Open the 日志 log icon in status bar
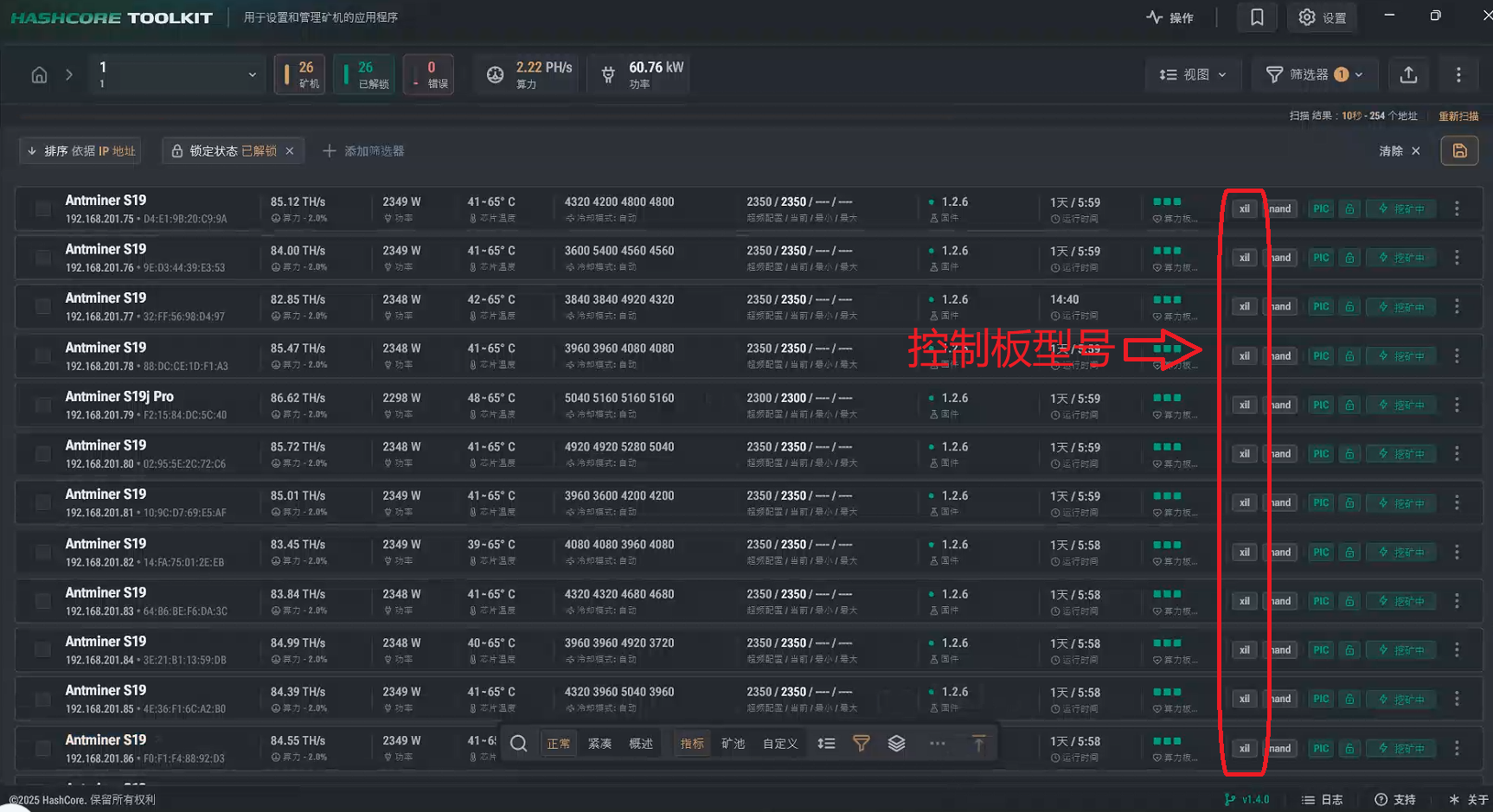The height and width of the screenshot is (812, 1493). 1323,800
